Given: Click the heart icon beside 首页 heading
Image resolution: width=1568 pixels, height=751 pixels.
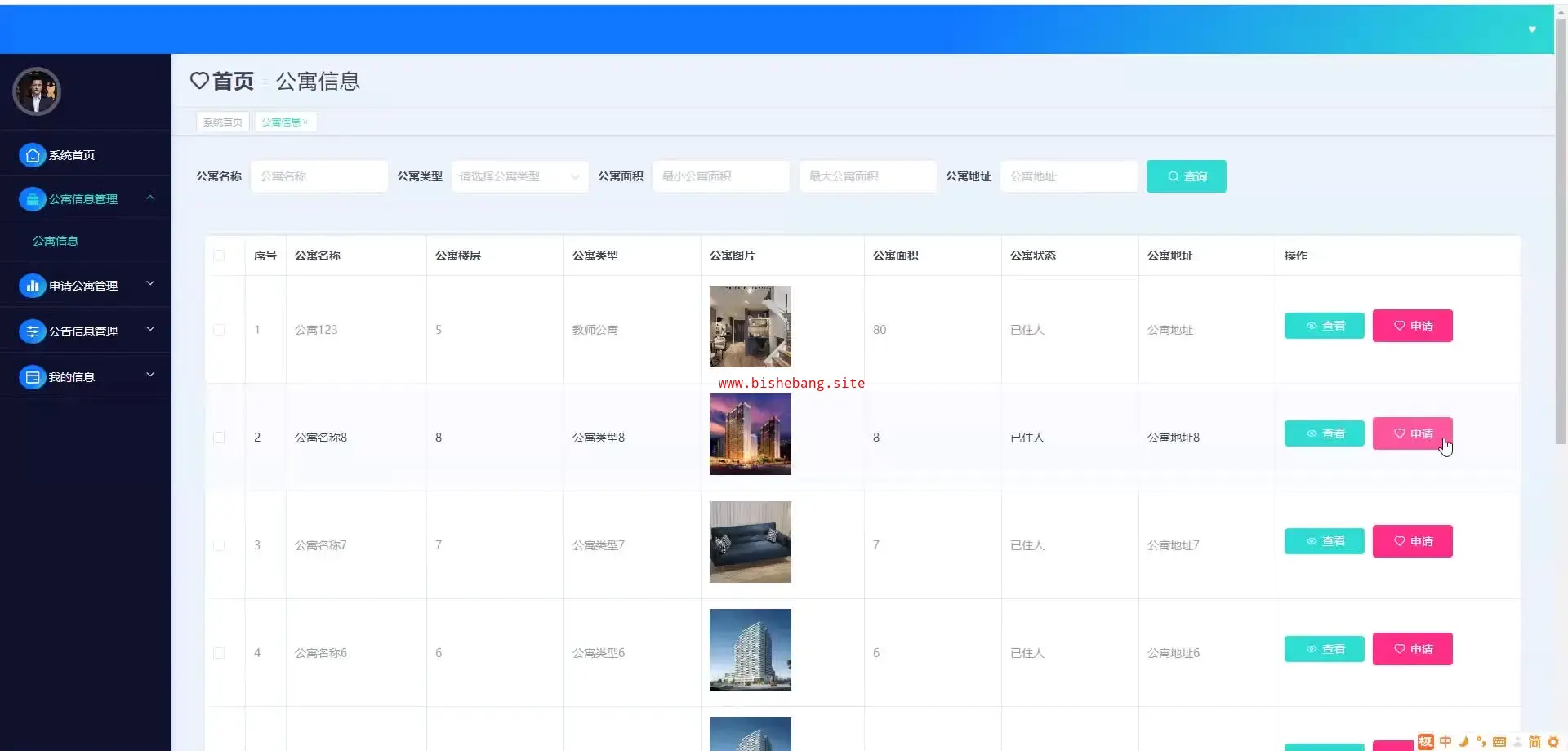Looking at the screenshot, I should coord(199,81).
